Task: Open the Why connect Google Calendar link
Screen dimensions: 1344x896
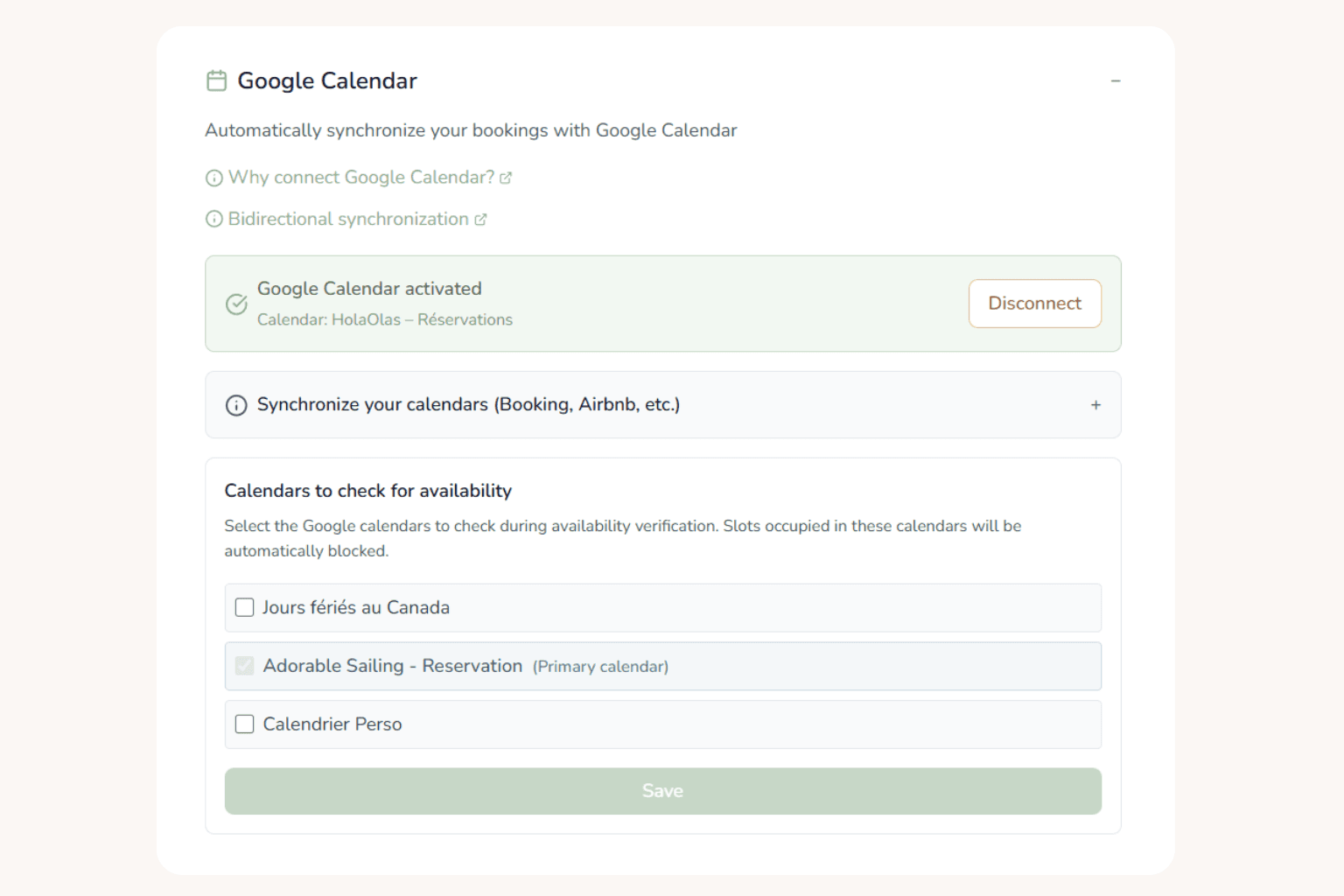Action: point(361,178)
